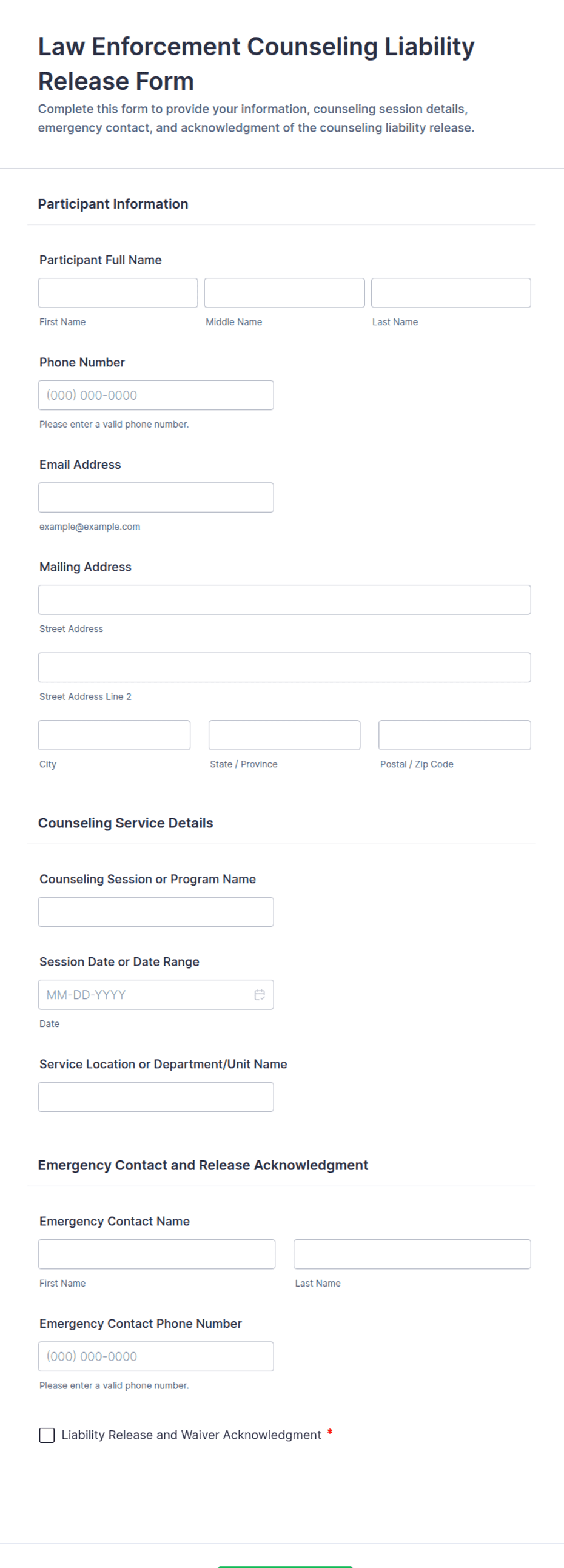Focus the participant Phone Number field

pos(156,395)
